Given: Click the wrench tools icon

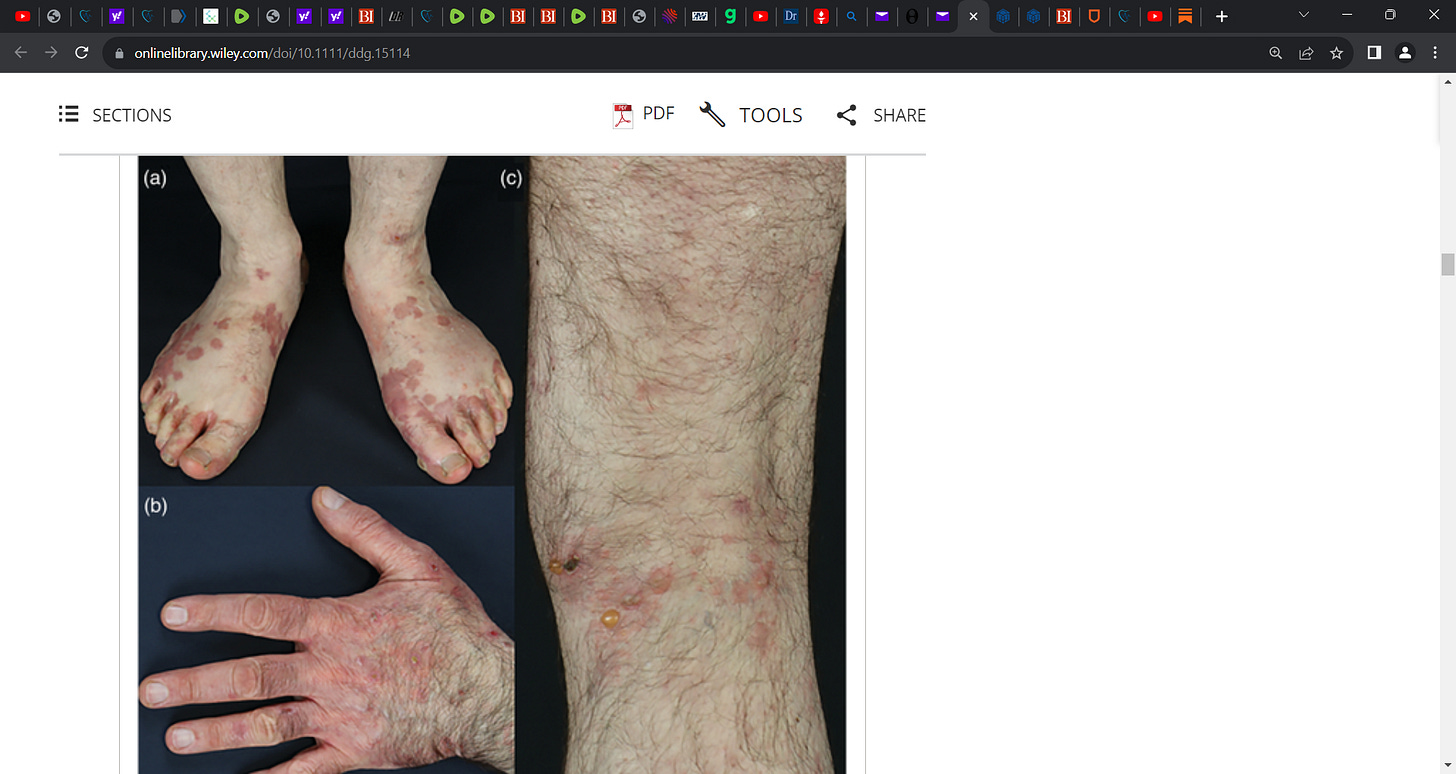Looking at the screenshot, I should (x=712, y=115).
